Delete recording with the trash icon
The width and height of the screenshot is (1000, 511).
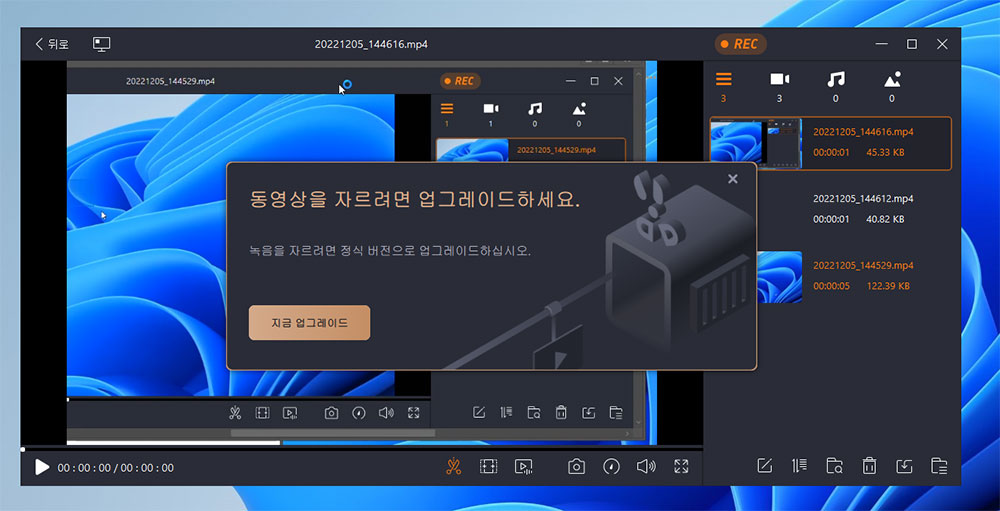869,466
